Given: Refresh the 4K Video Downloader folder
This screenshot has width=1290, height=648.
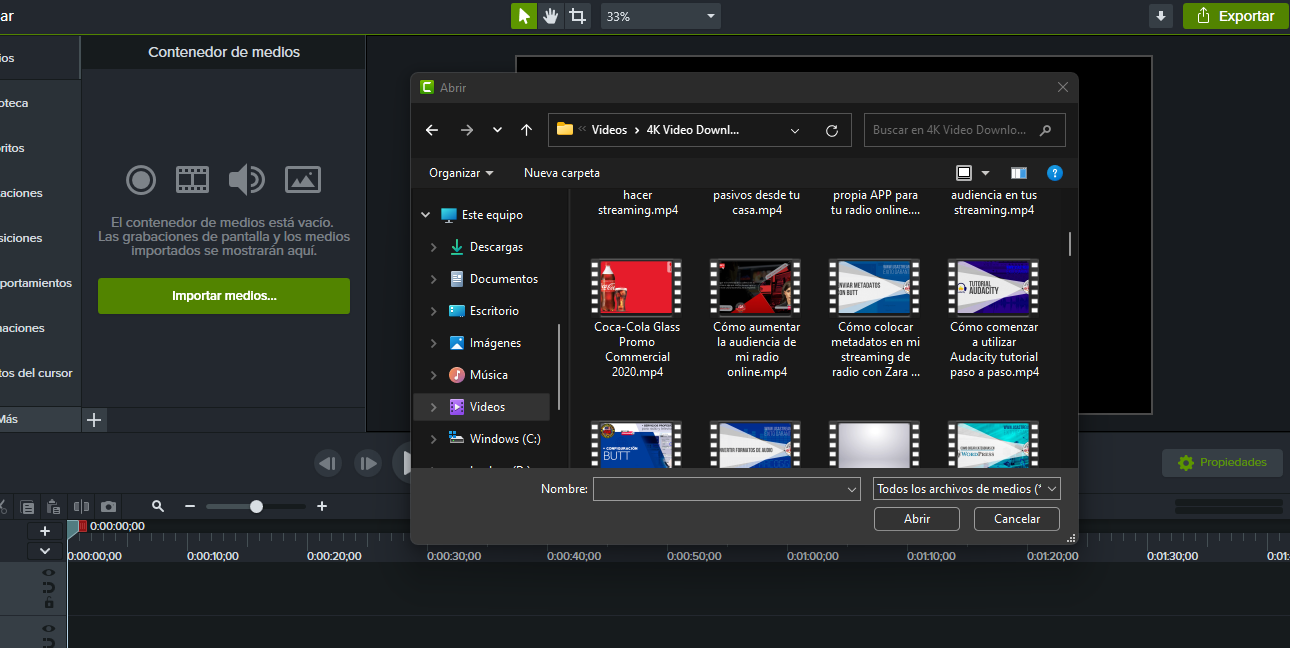Looking at the screenshot, I should point(831,130).
